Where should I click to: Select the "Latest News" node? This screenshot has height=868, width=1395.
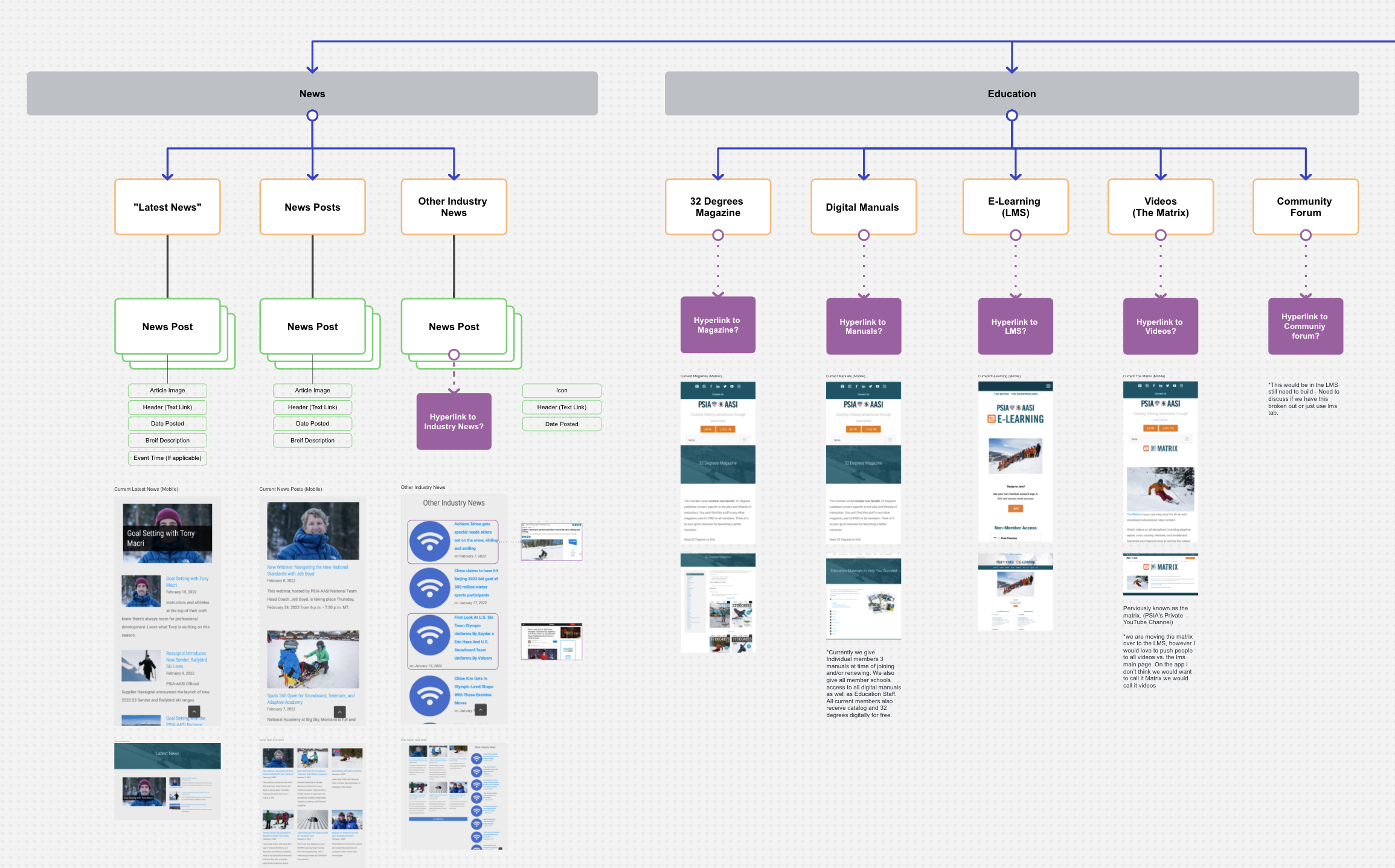coord(167,207)
